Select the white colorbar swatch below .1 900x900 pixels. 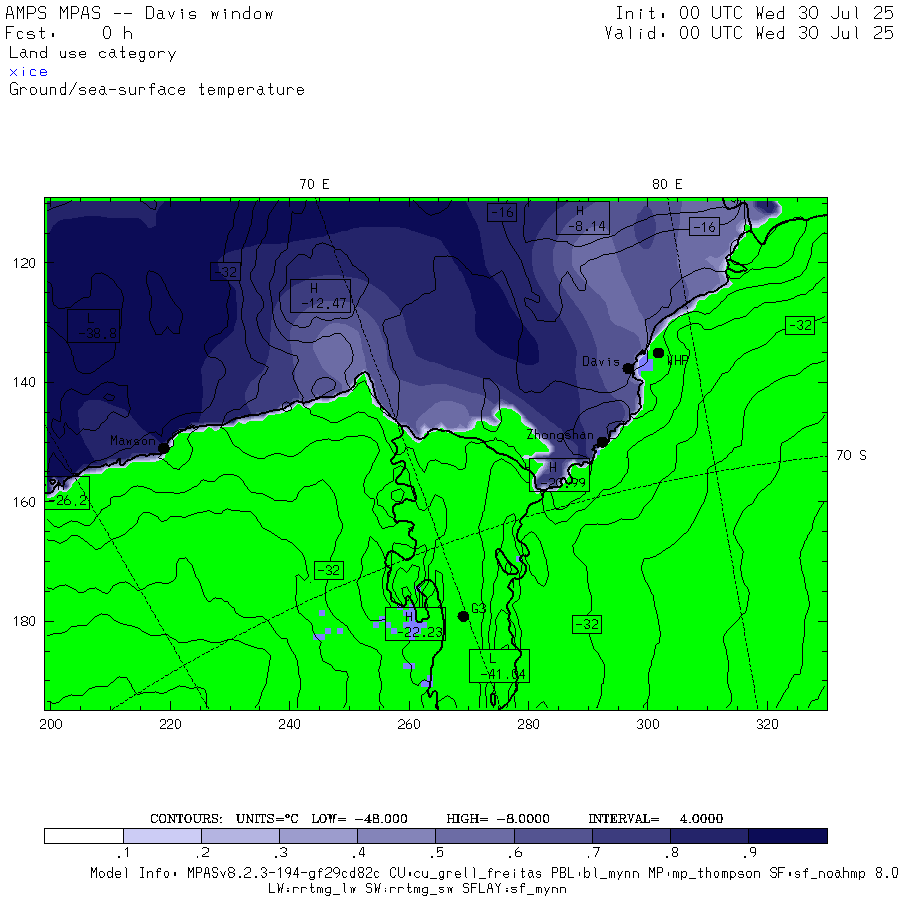pyautogui.click(x=84, y=836)
